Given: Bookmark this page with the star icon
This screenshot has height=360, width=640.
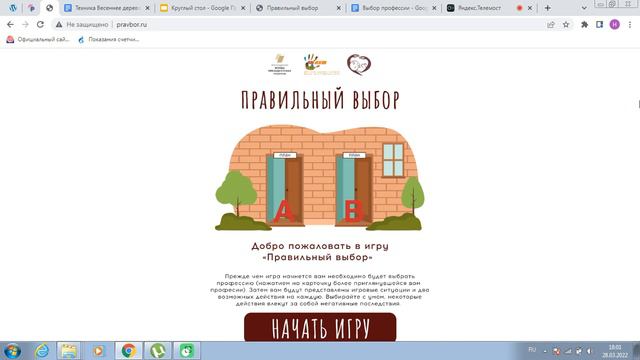Looking at the screenshot, I should 566,24.
